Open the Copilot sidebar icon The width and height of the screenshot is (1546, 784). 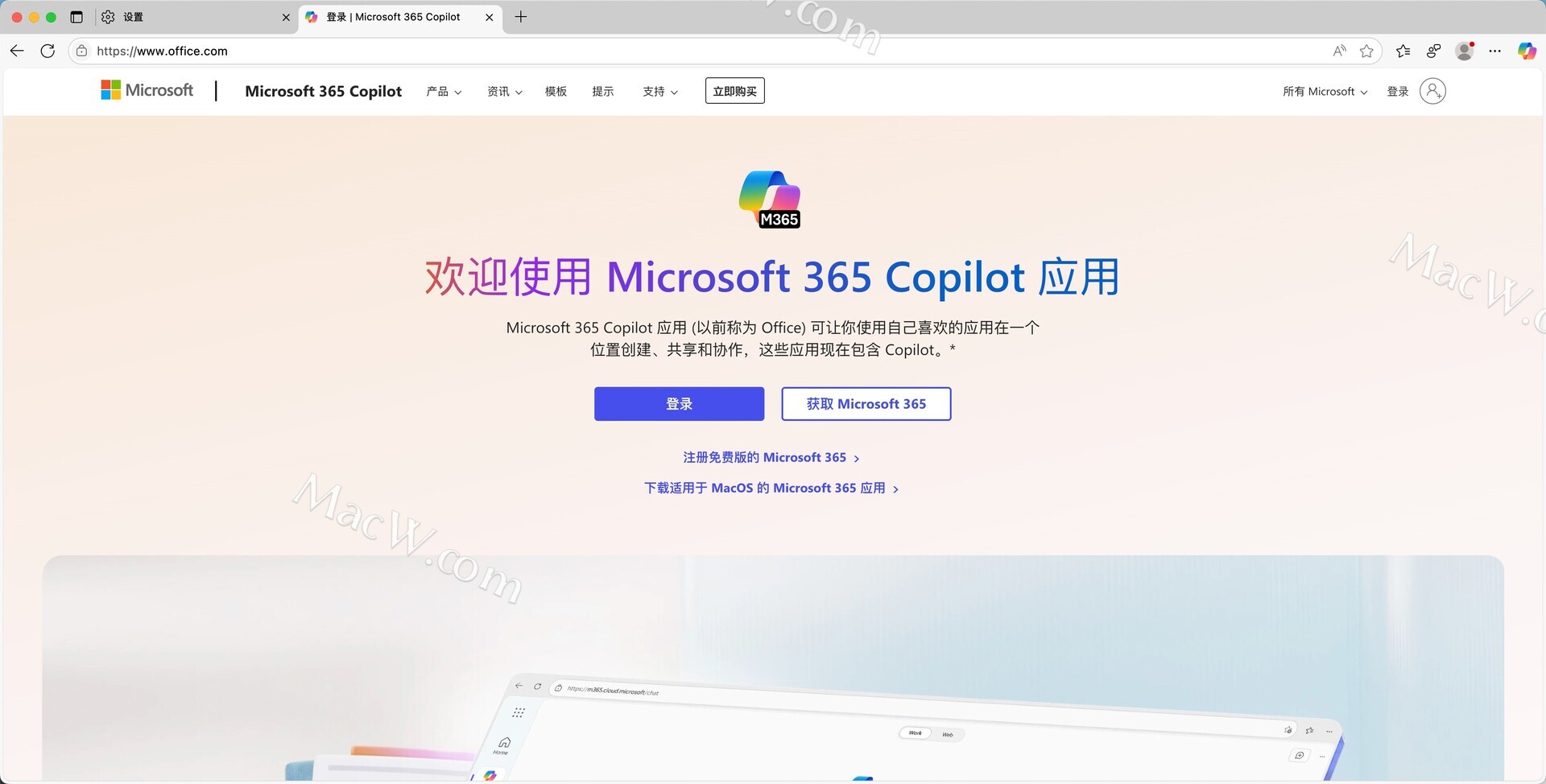tap(1526, 51)
